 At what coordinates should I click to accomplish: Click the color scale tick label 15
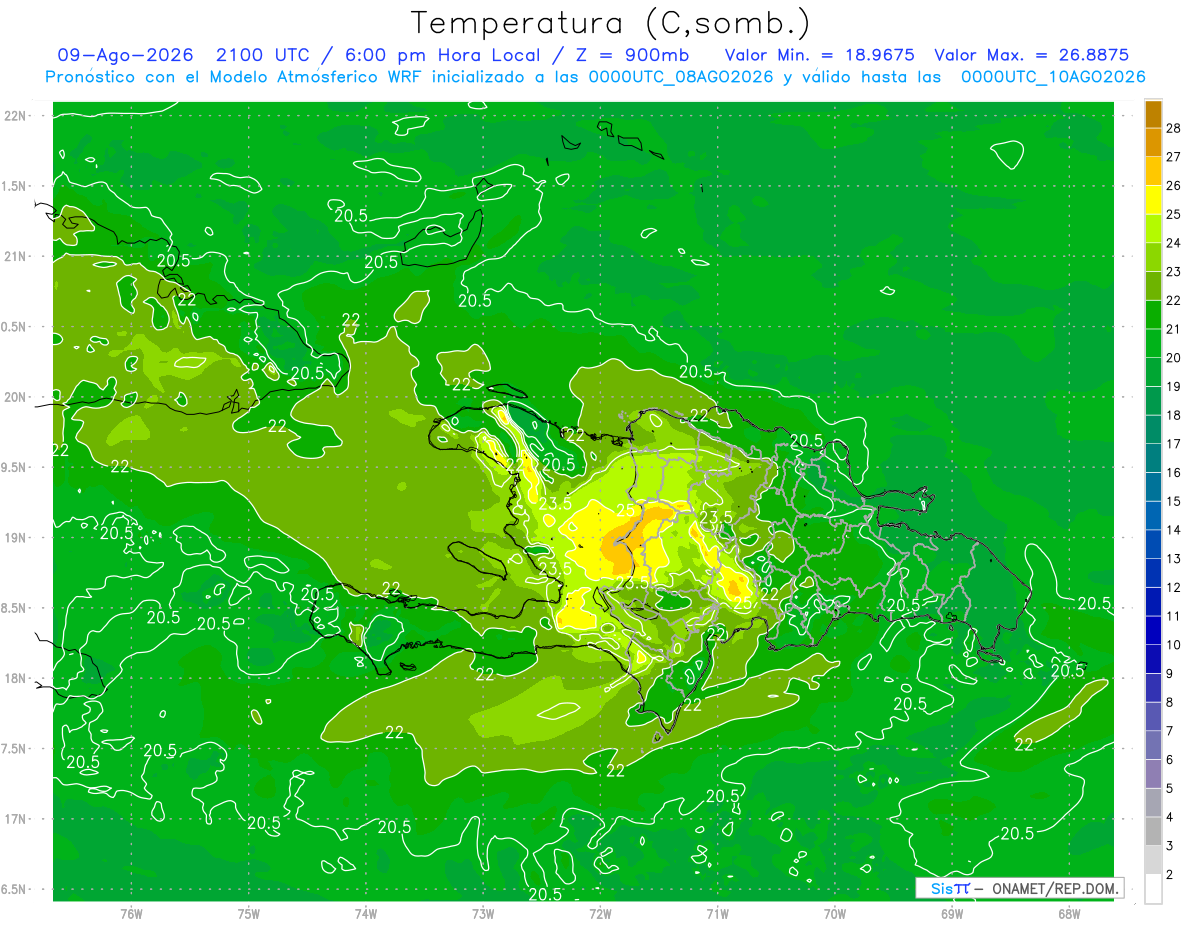coord(1174,501)
